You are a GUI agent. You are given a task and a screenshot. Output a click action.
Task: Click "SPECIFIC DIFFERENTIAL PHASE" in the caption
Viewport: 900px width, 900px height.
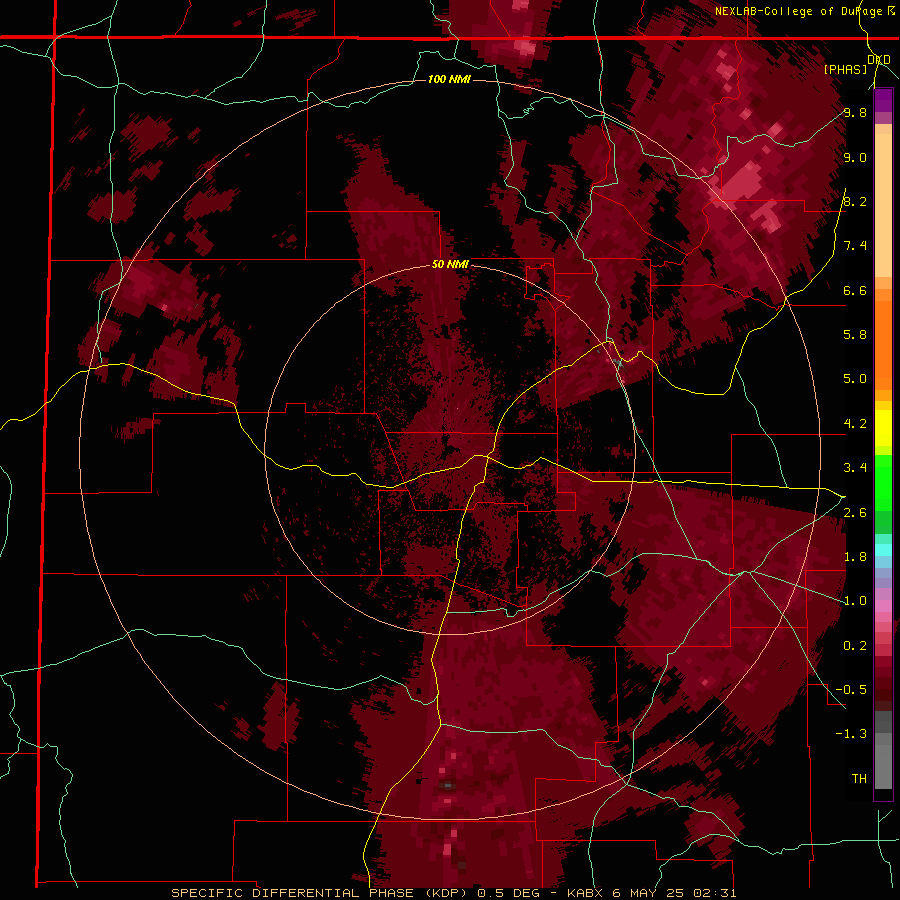pos(292,893)
